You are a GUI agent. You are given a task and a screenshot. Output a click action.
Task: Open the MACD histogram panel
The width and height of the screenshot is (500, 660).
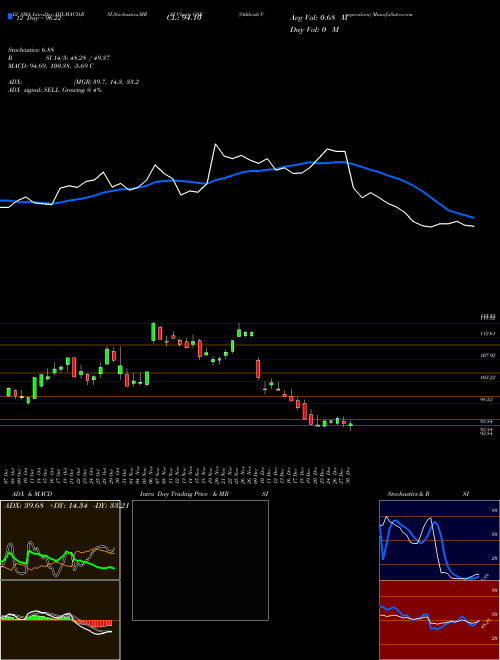pos(60,620)
